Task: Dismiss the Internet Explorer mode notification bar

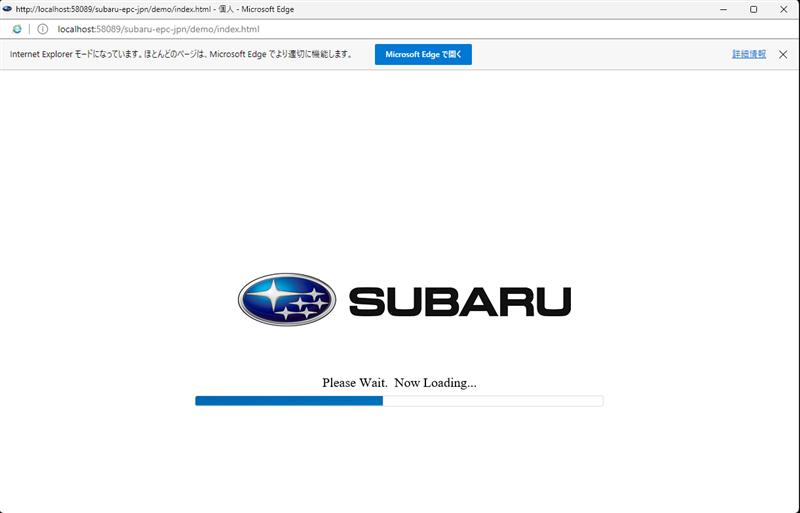Action: 783,54
